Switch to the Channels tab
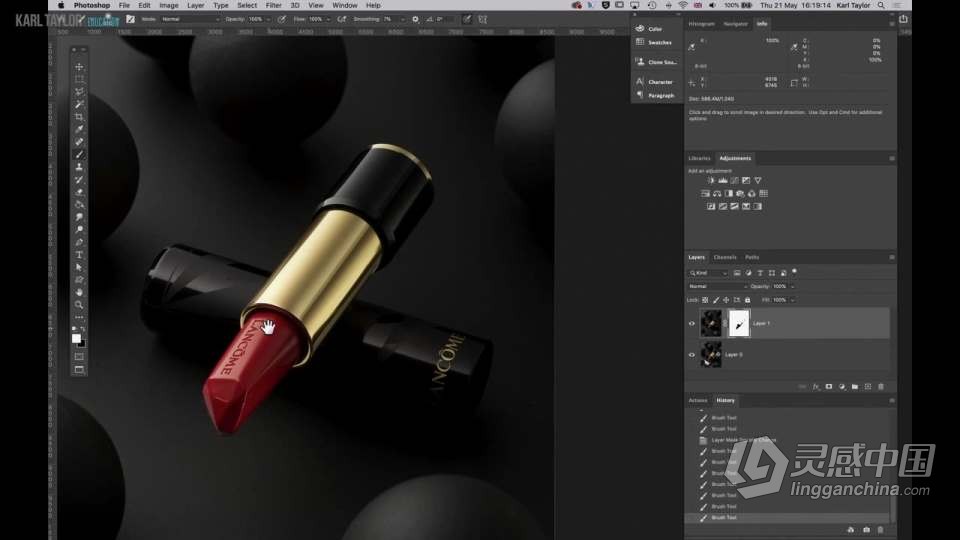Screen dimensions: 960x540 (x=725, y=257)
